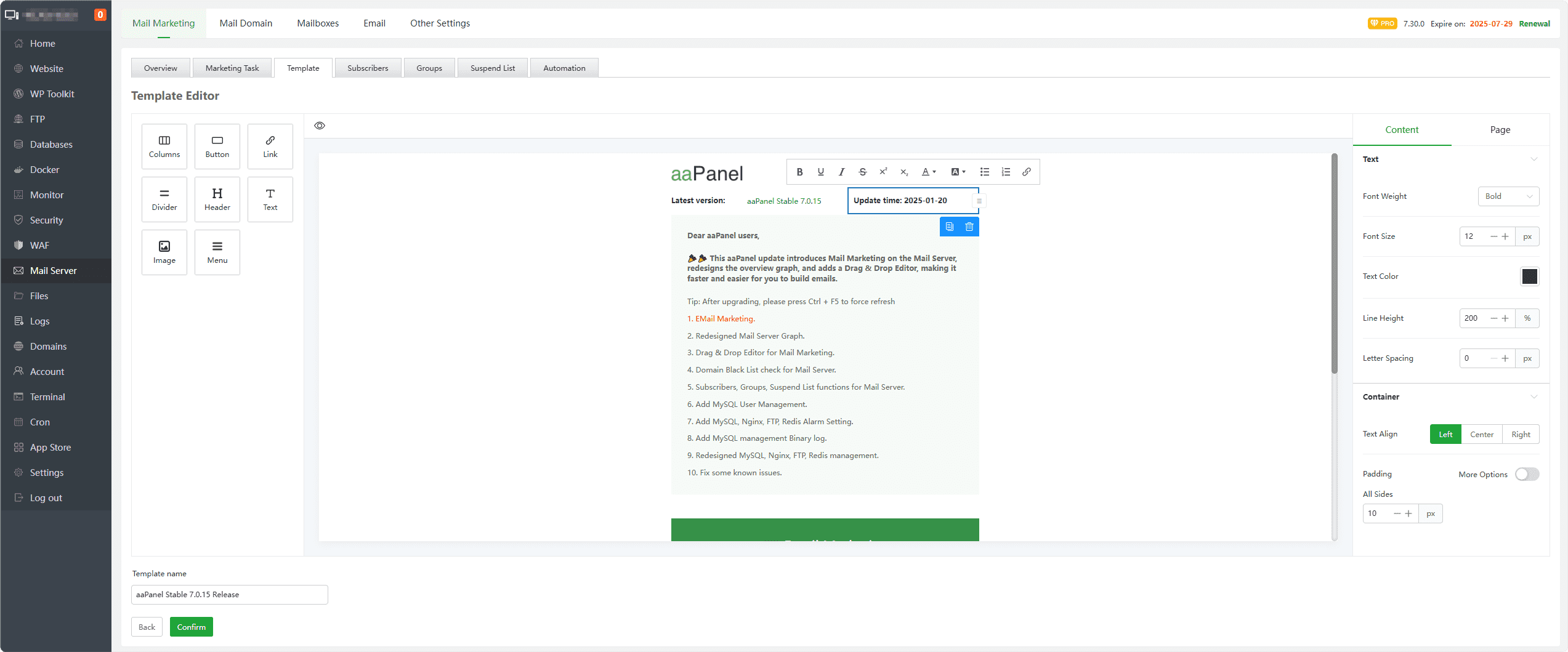Italicize the selected text
This screenshot has height=652, width=1568.
(842, 172)
